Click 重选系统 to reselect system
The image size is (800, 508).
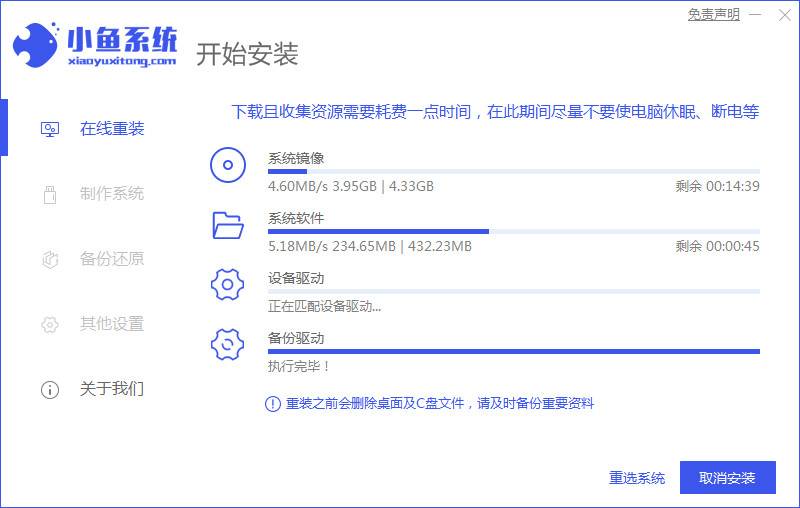tap(637, 478)
